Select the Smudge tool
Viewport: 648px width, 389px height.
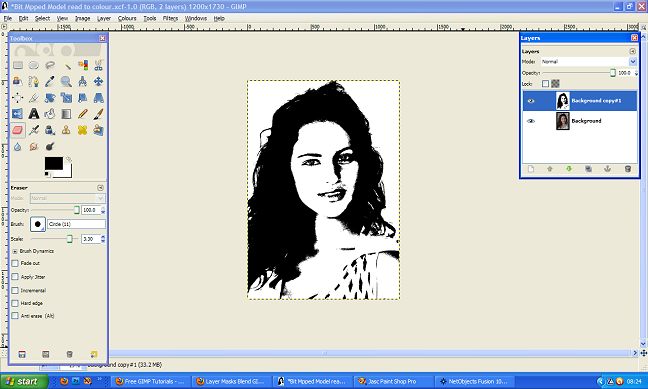point(34,146)
